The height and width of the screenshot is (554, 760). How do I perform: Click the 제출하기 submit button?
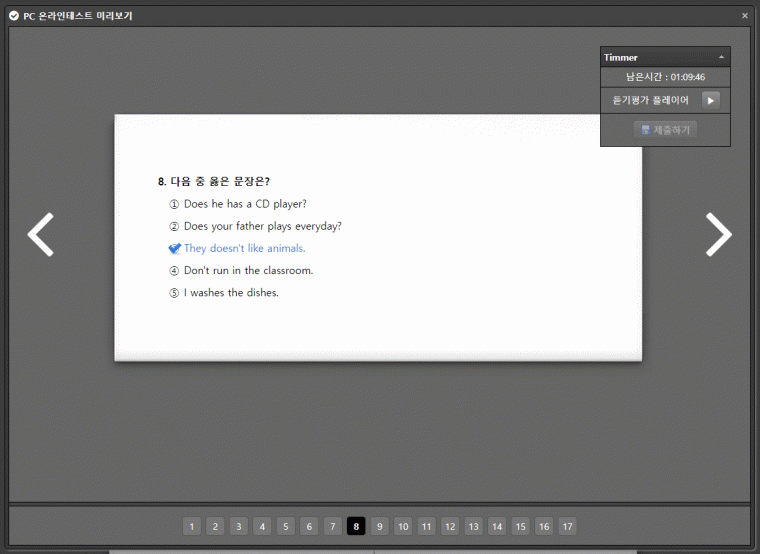[x=665, y=130]
